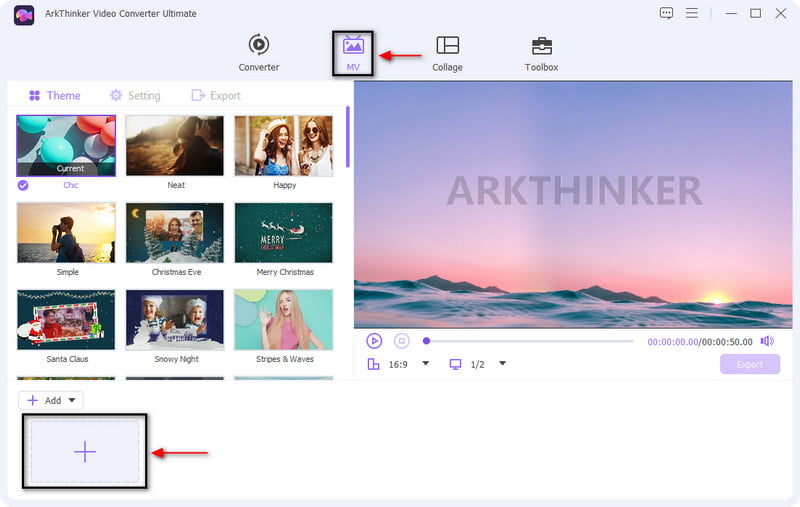Select the Christmas Eve theme
800x507 pixels.
coord(174,233)
